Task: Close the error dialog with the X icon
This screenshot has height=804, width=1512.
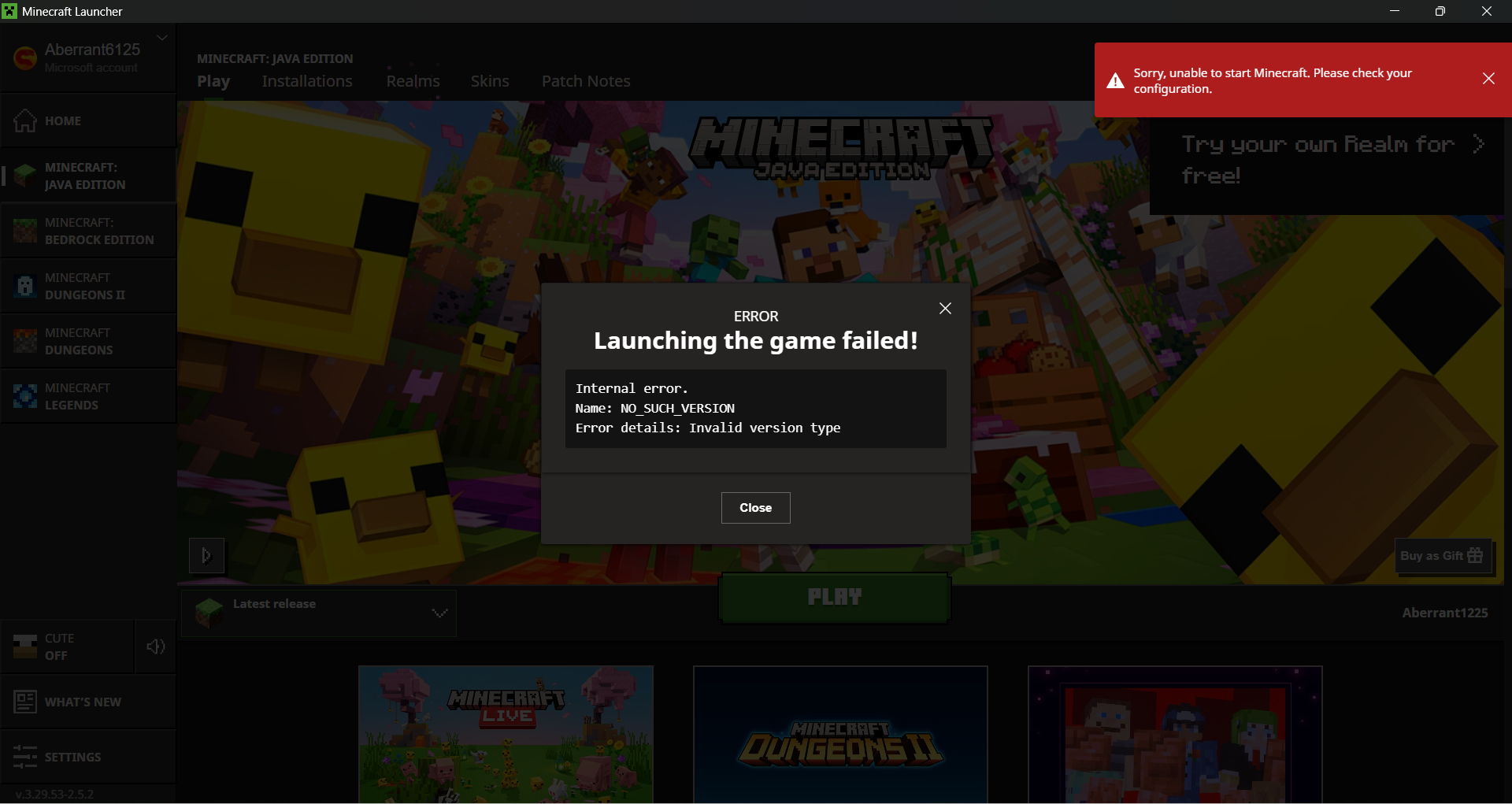Action: (x=945, y=309)
